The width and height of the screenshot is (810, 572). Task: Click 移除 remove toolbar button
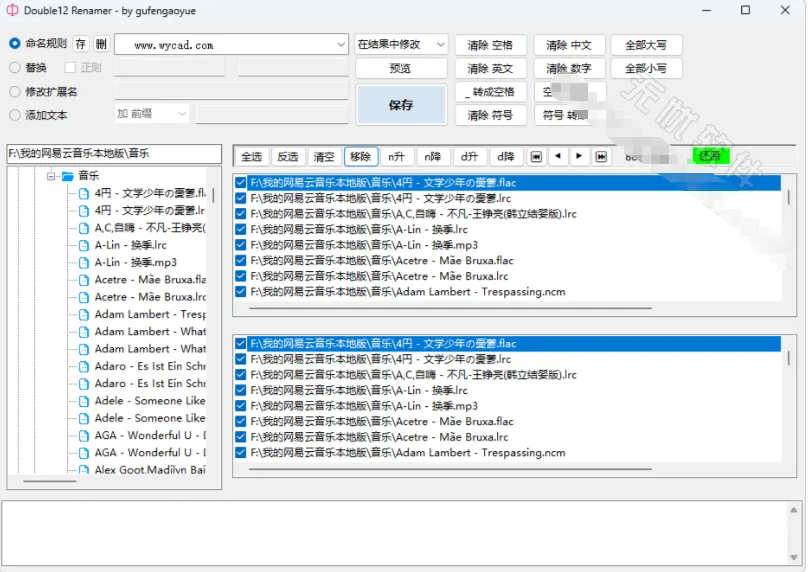(x=361, y=157)
